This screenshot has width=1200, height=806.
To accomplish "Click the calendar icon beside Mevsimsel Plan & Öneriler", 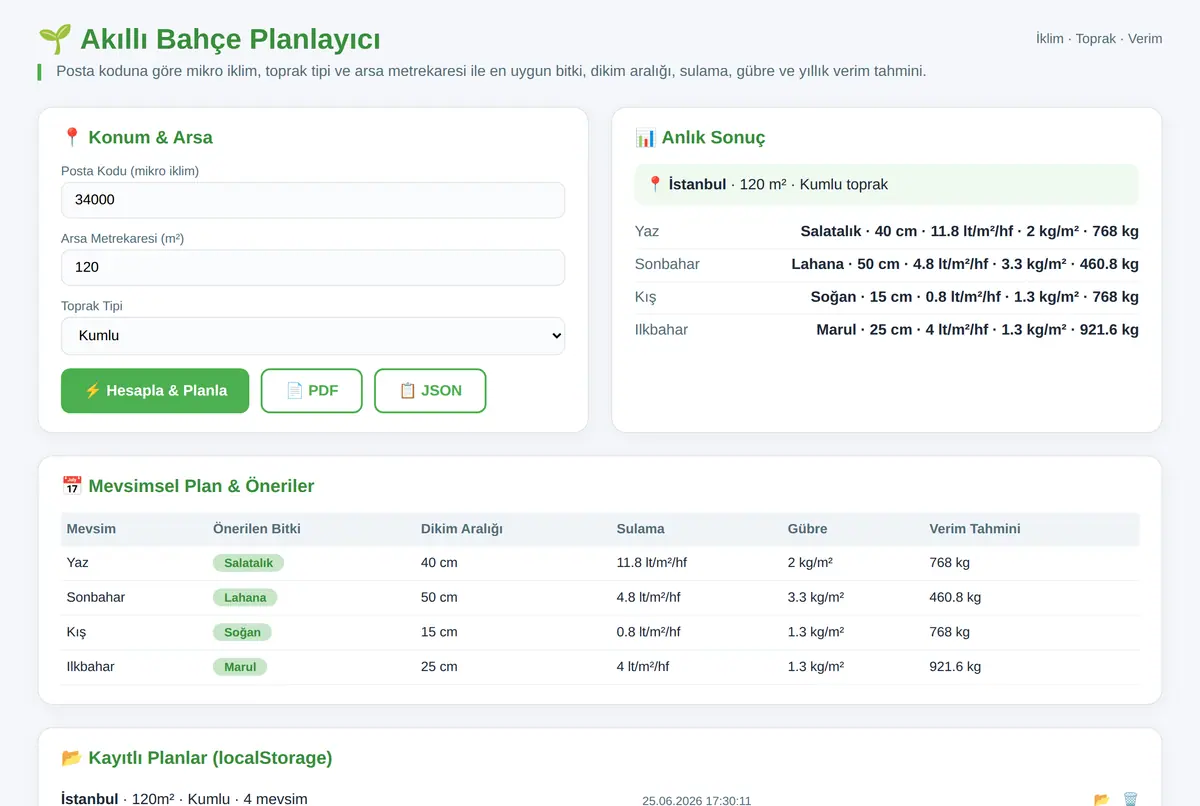I will 72,486.
